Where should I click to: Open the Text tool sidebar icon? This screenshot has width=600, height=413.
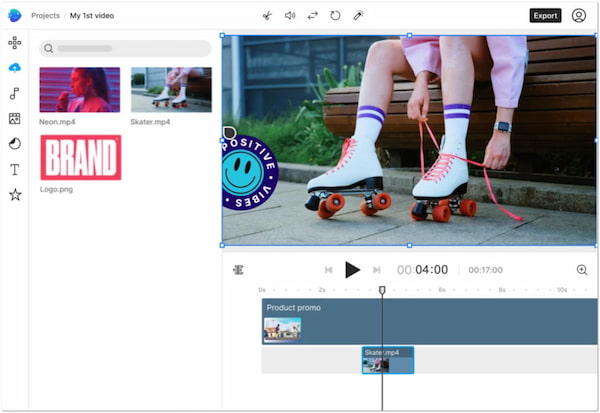click(15, 169)
